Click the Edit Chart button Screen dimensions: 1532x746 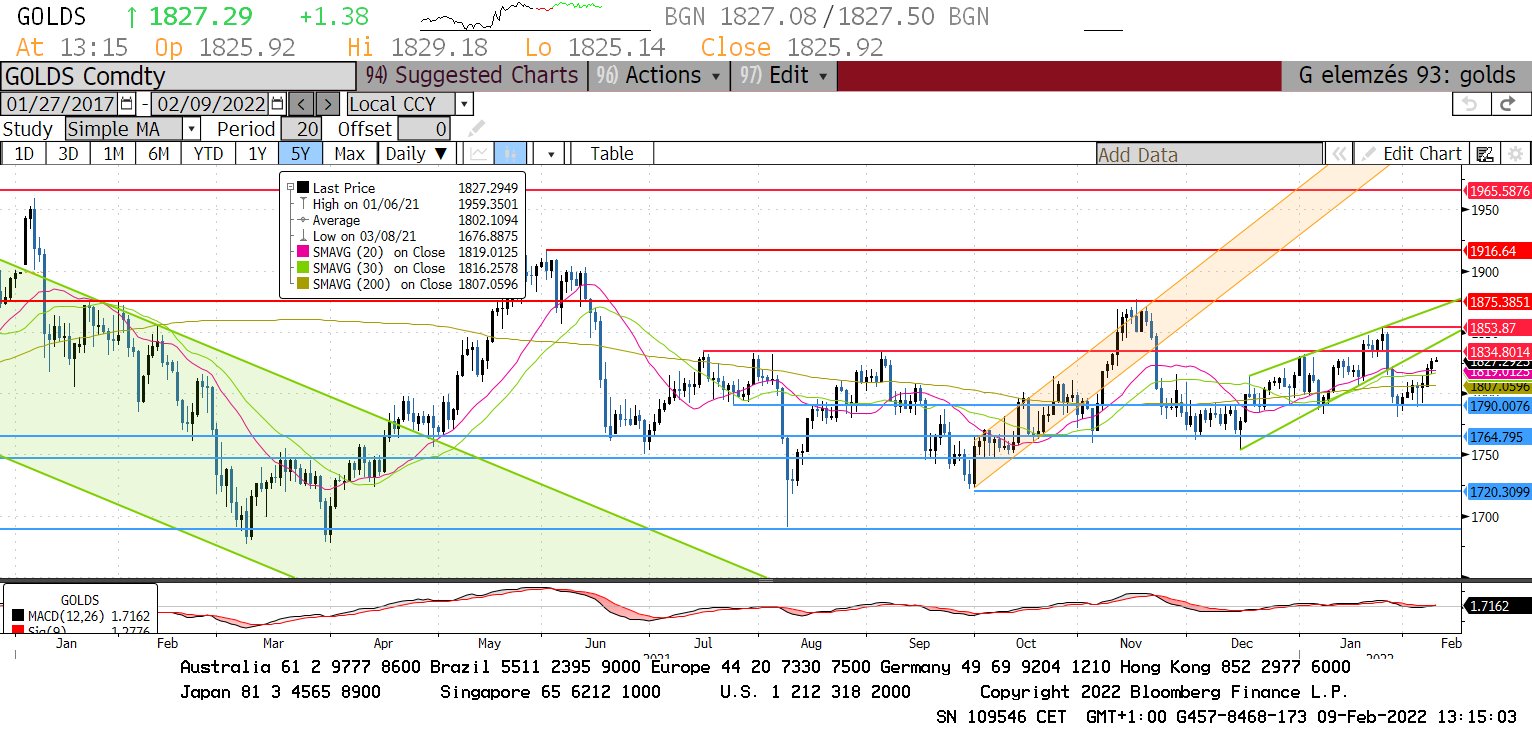pos(1411,154)
